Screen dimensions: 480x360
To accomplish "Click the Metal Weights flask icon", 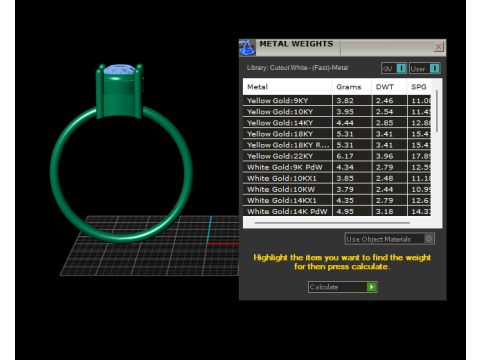I will point(247,47).
